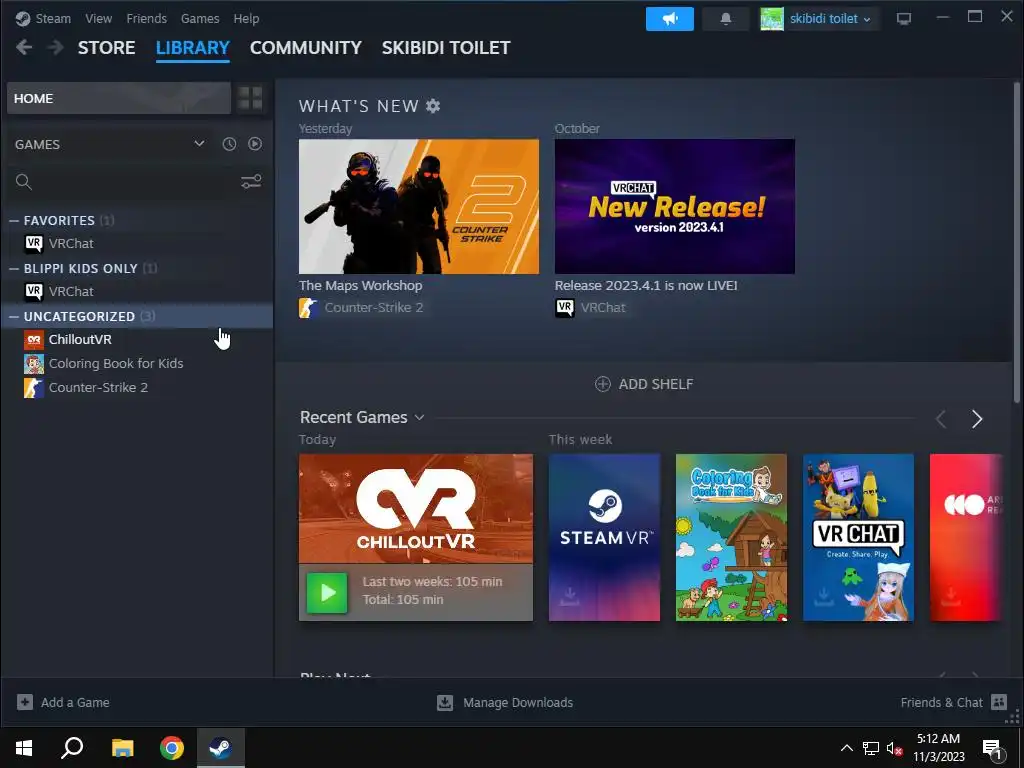
Task: Open the Recent Games shelf dropdown
Action: coord(419,417)
